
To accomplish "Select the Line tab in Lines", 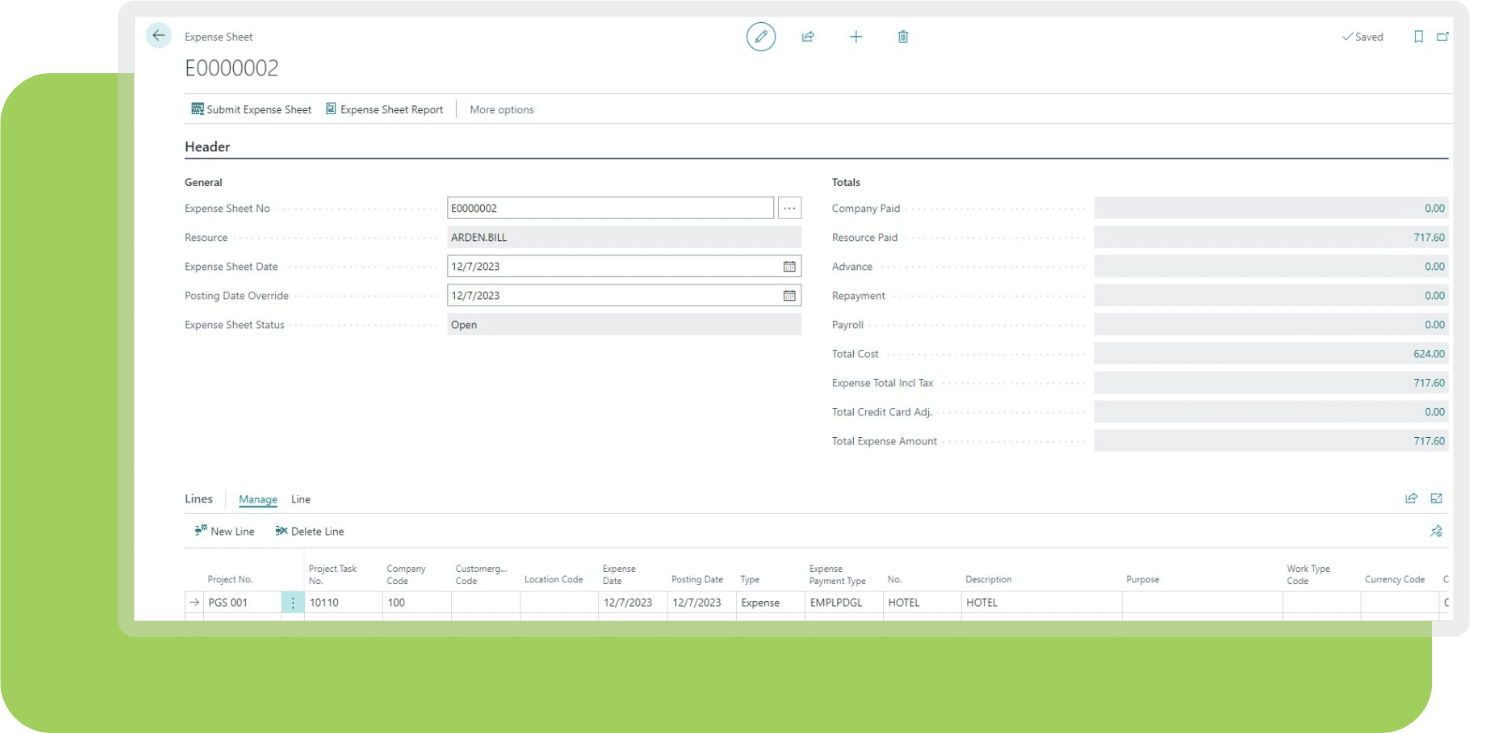I will pyautogui.click(x=301, y=500).
